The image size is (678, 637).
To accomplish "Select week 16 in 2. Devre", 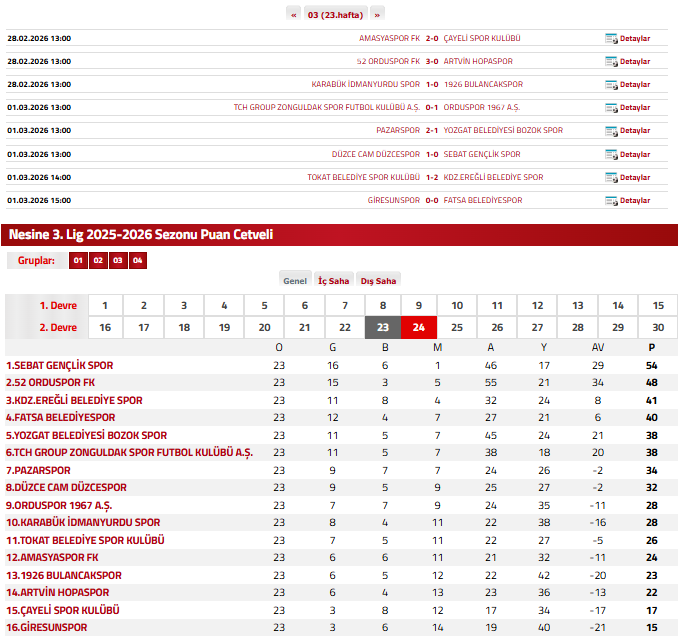I will click(105, 327).
